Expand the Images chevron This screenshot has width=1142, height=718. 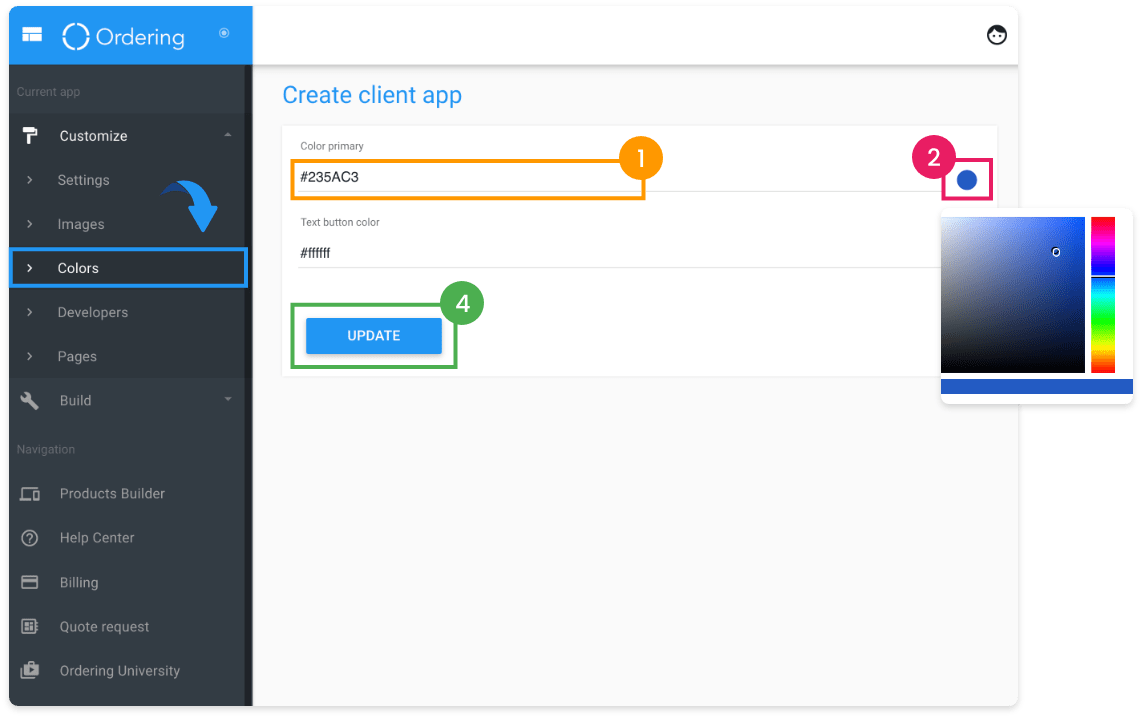[30, 224]
